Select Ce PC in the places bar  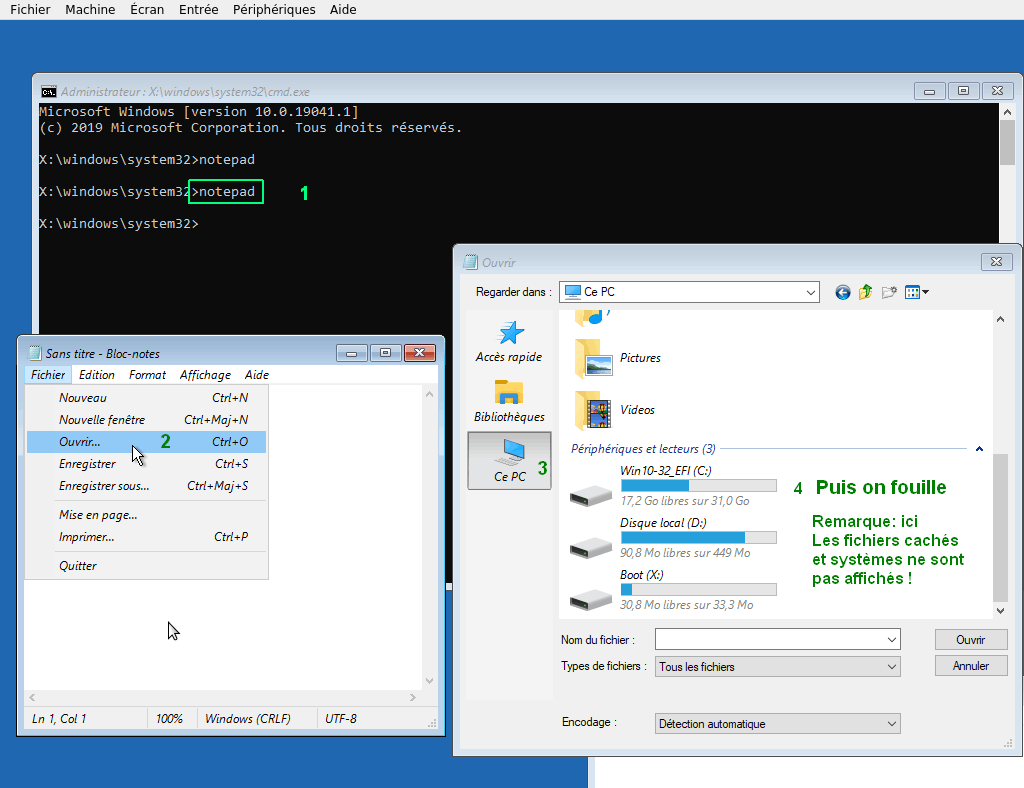coord(509,460)
